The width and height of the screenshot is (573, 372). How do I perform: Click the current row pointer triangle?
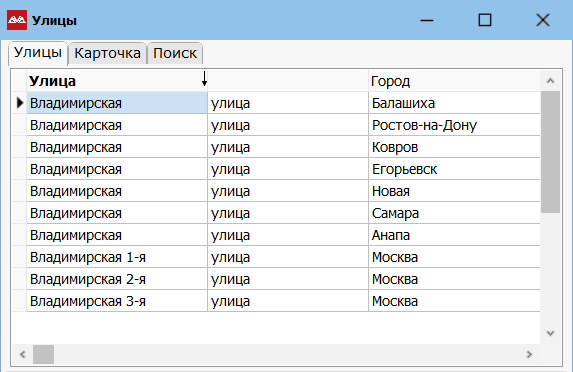20,103
